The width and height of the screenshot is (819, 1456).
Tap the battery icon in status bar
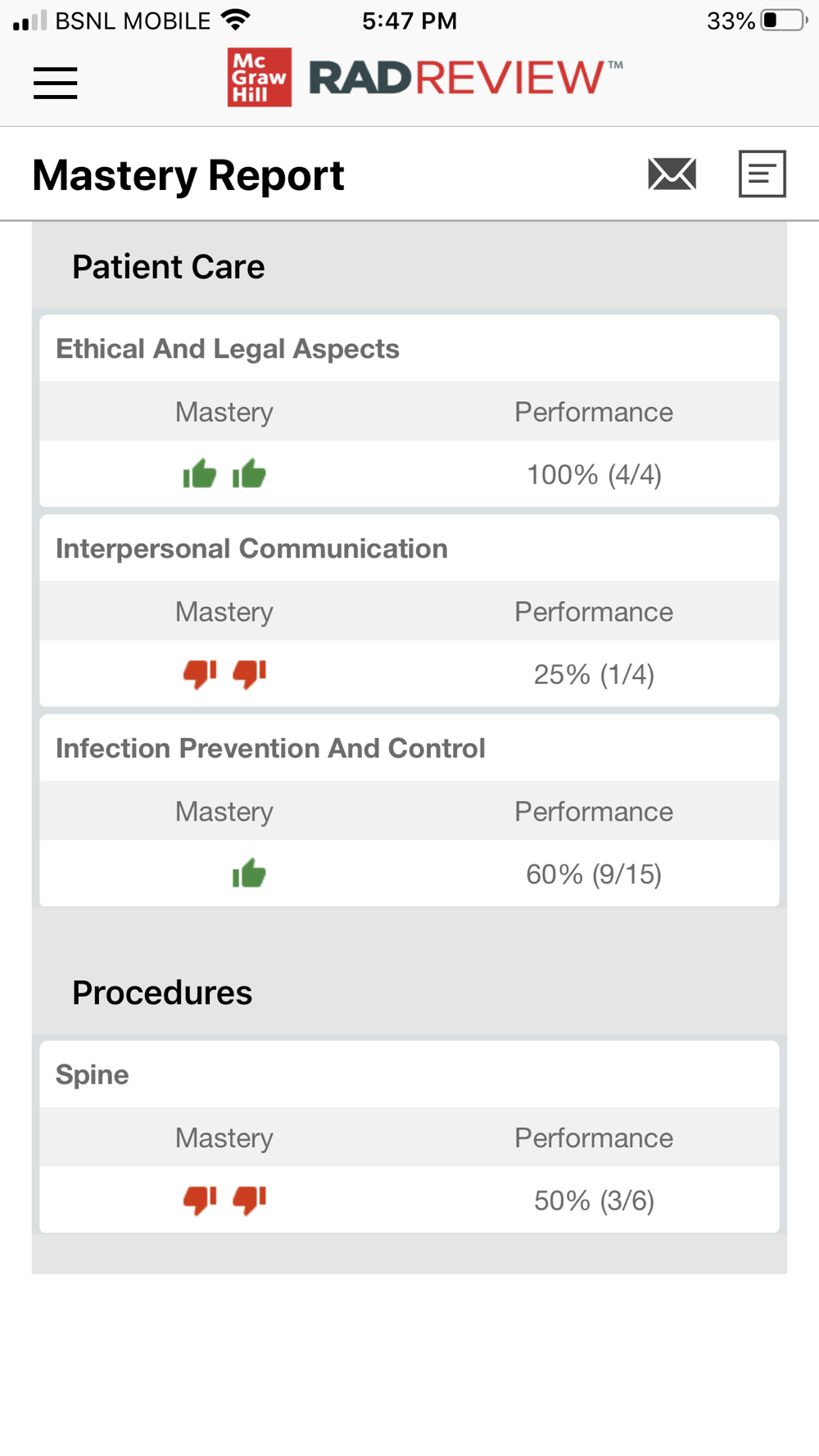coord(784,20)
